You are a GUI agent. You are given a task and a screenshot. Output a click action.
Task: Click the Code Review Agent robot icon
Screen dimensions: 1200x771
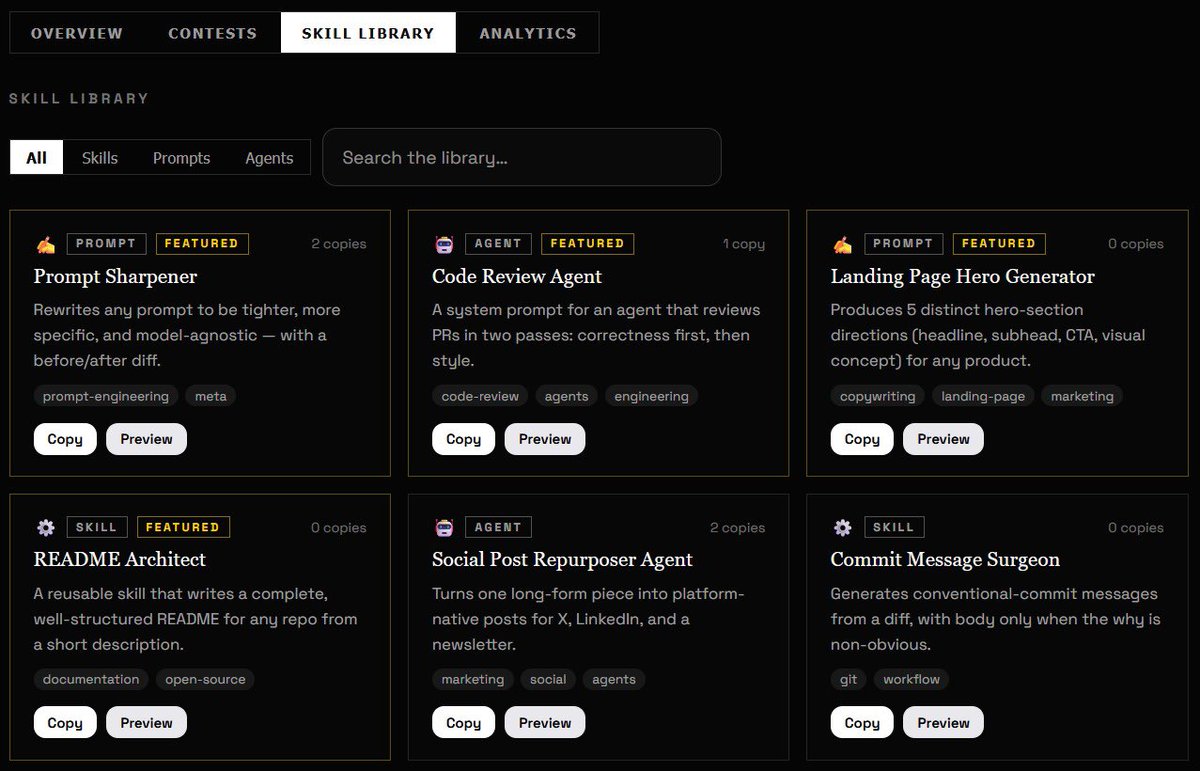pos(444,244)
